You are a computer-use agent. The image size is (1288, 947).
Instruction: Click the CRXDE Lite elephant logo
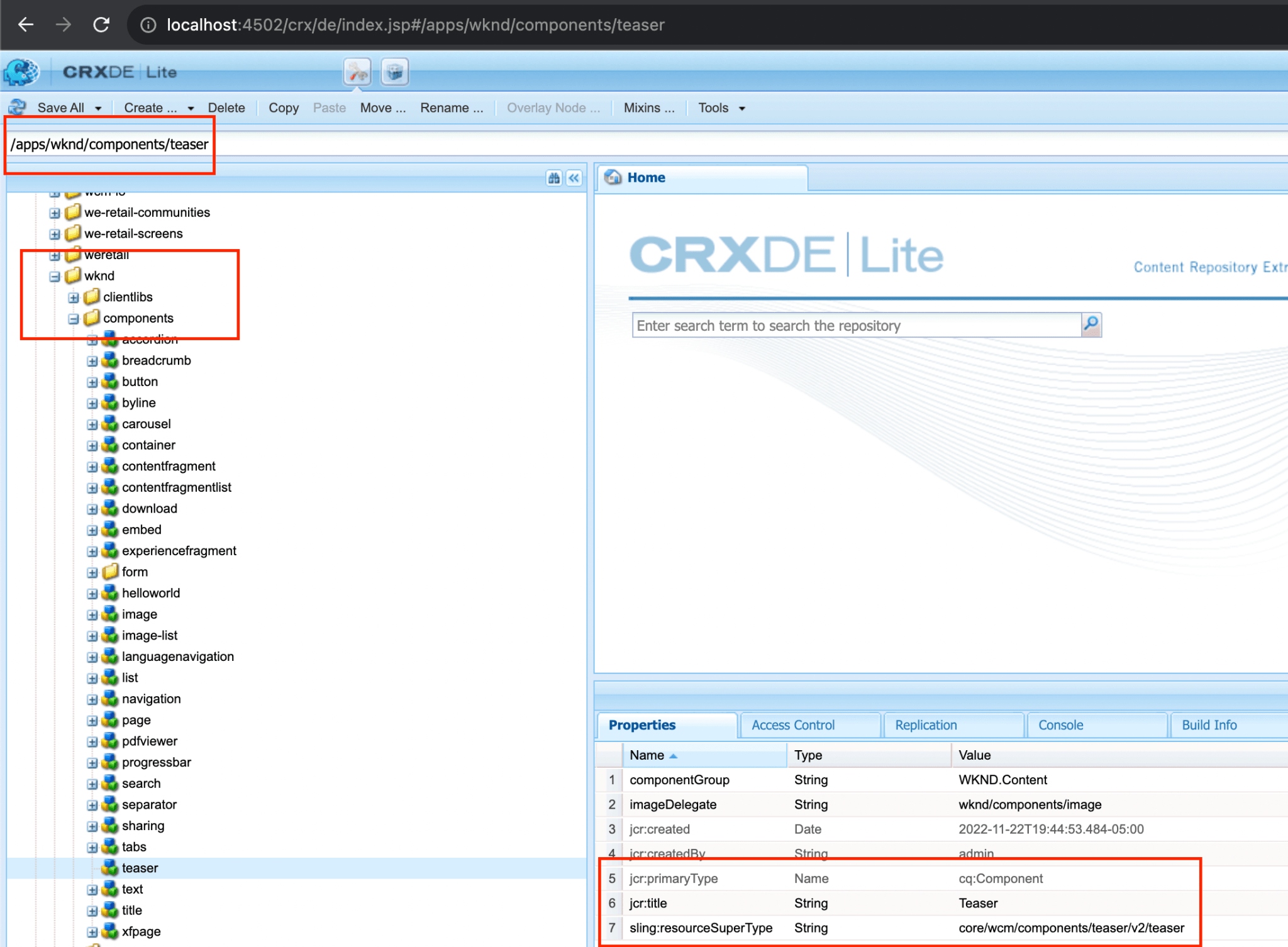(x=21, y=72)
